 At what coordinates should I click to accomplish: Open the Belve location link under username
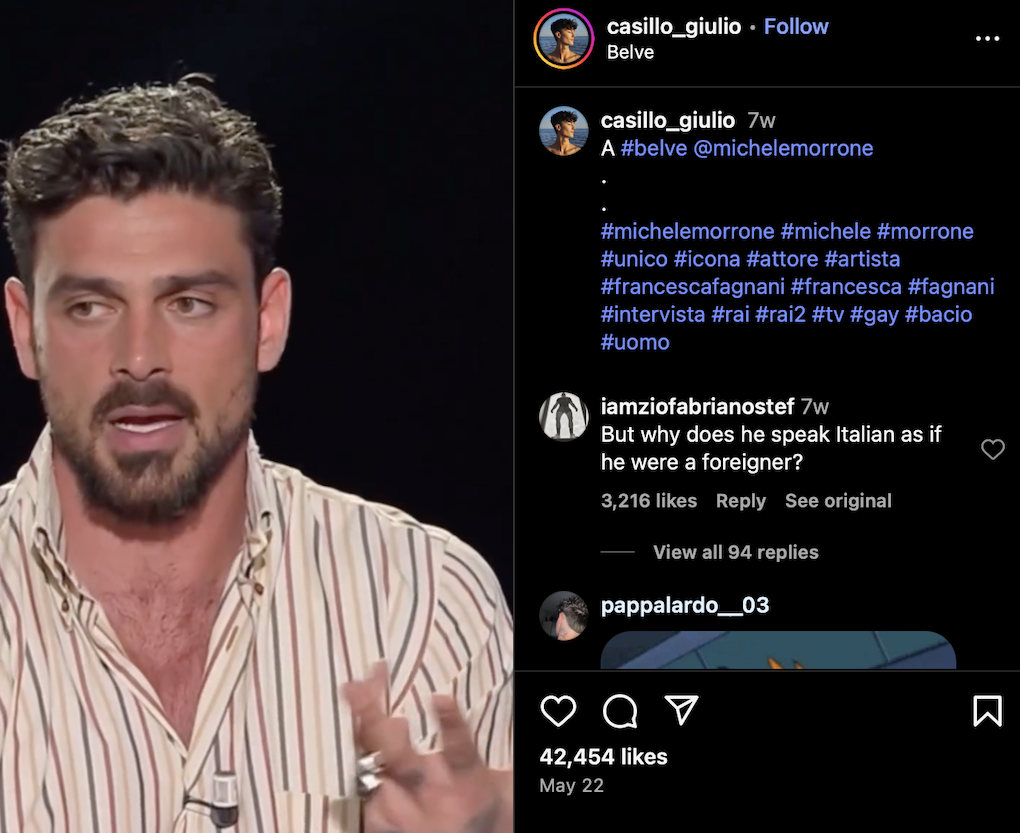coord(630,52)
